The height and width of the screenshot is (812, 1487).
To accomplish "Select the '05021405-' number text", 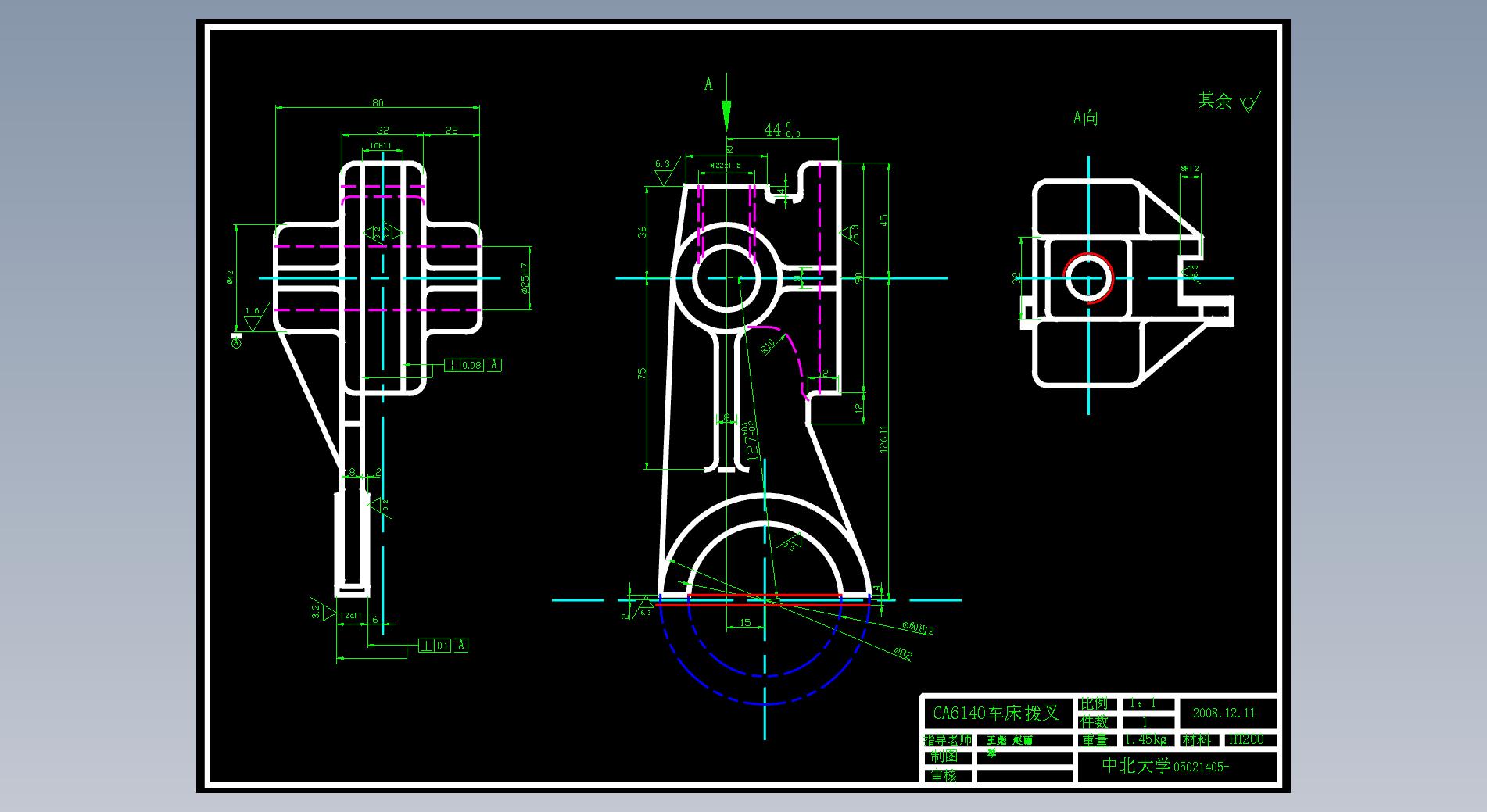I will tap(1201, 767).
